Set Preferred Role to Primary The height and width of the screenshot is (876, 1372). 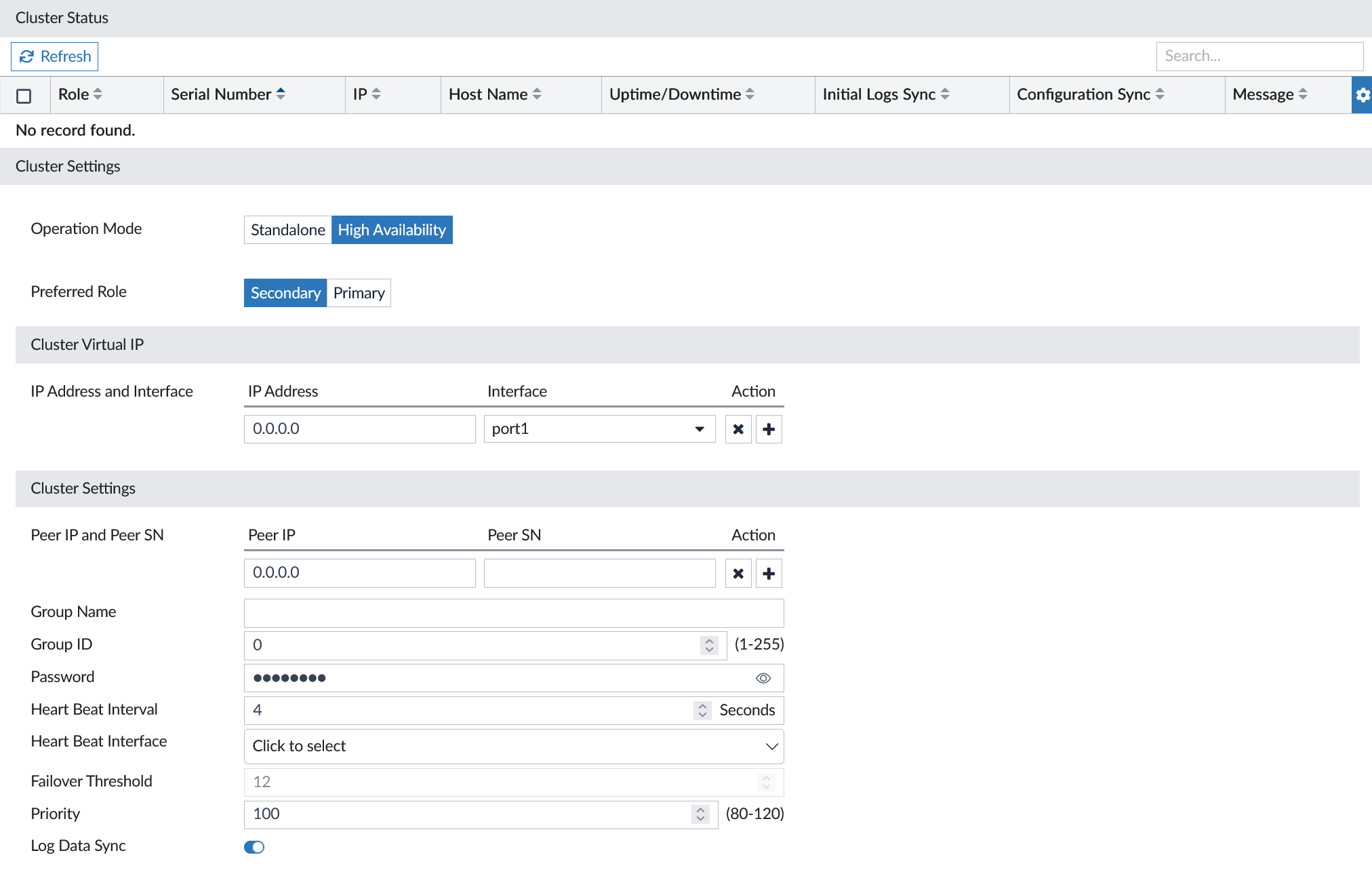click(359, 293)
